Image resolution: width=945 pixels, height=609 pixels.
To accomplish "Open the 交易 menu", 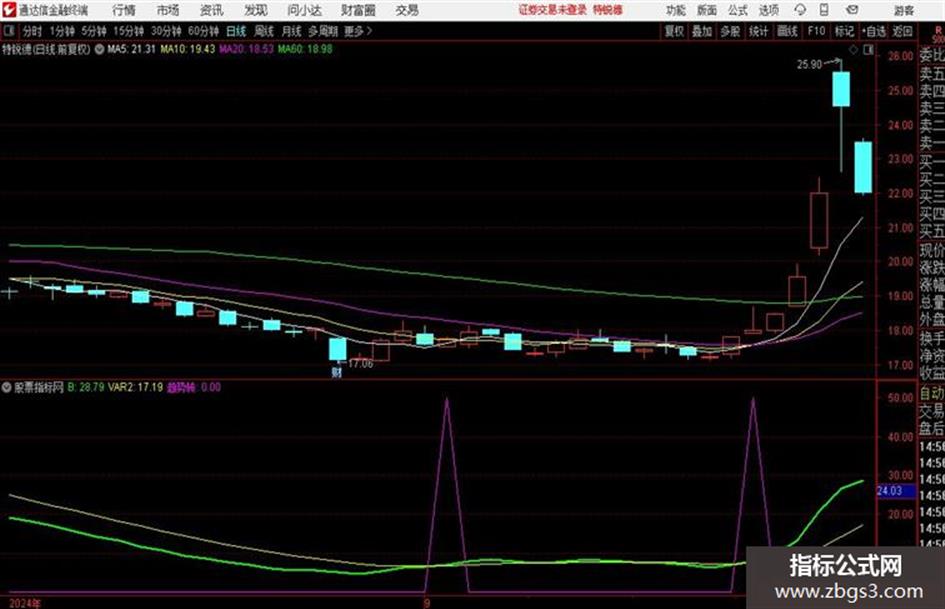I will (407, 10).
